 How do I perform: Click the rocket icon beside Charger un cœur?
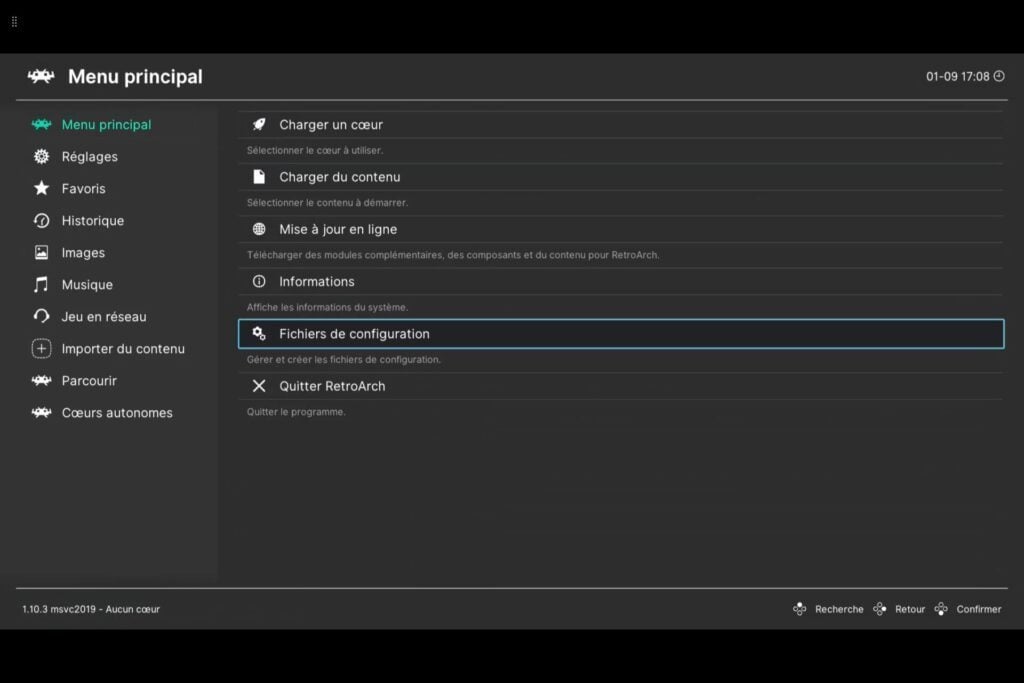point(259,124)
